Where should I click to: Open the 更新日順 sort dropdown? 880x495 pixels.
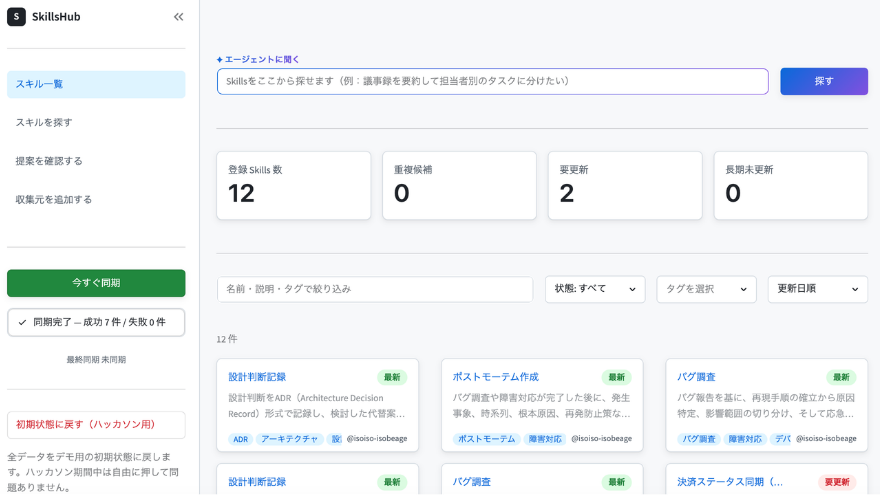(x=818, y=289)
